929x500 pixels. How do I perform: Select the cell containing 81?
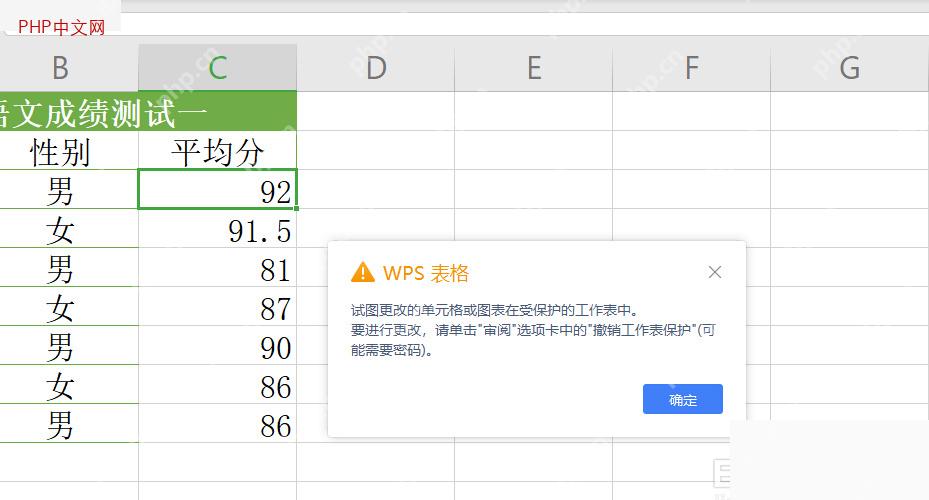coord(217,268)
